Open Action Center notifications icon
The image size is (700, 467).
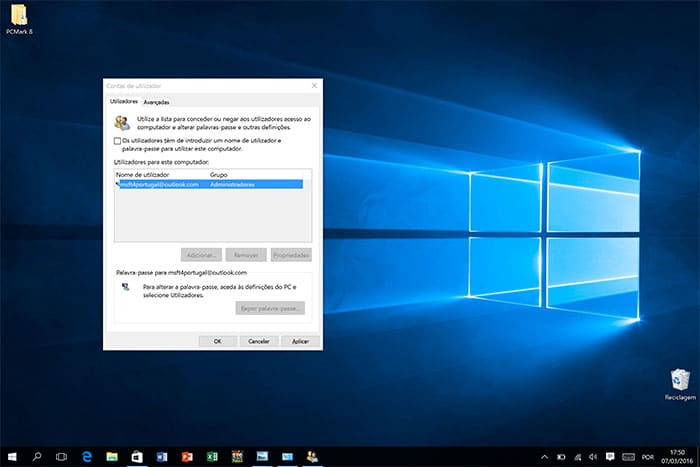[610, 456]
